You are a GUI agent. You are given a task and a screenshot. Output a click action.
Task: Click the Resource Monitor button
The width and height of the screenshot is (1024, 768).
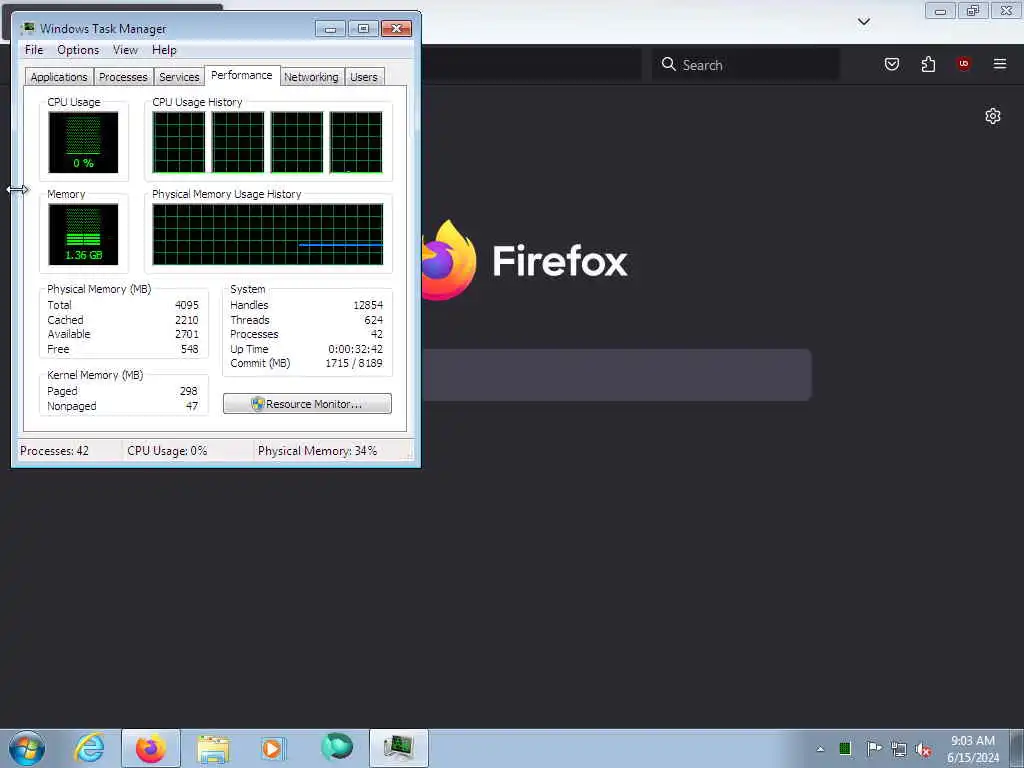tap(308, 404)
